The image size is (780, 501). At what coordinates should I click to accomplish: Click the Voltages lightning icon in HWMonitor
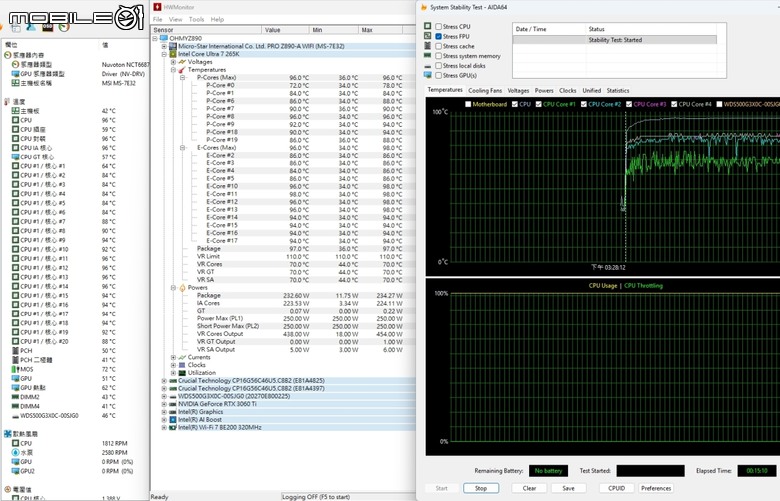pyautogui.click(x=182, y=62)
